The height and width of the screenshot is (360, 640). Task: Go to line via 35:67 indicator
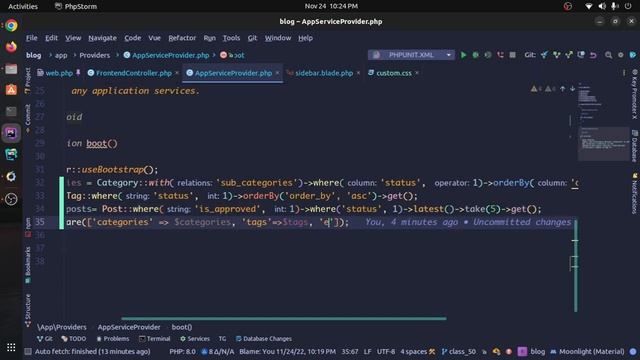pos(350,351)
